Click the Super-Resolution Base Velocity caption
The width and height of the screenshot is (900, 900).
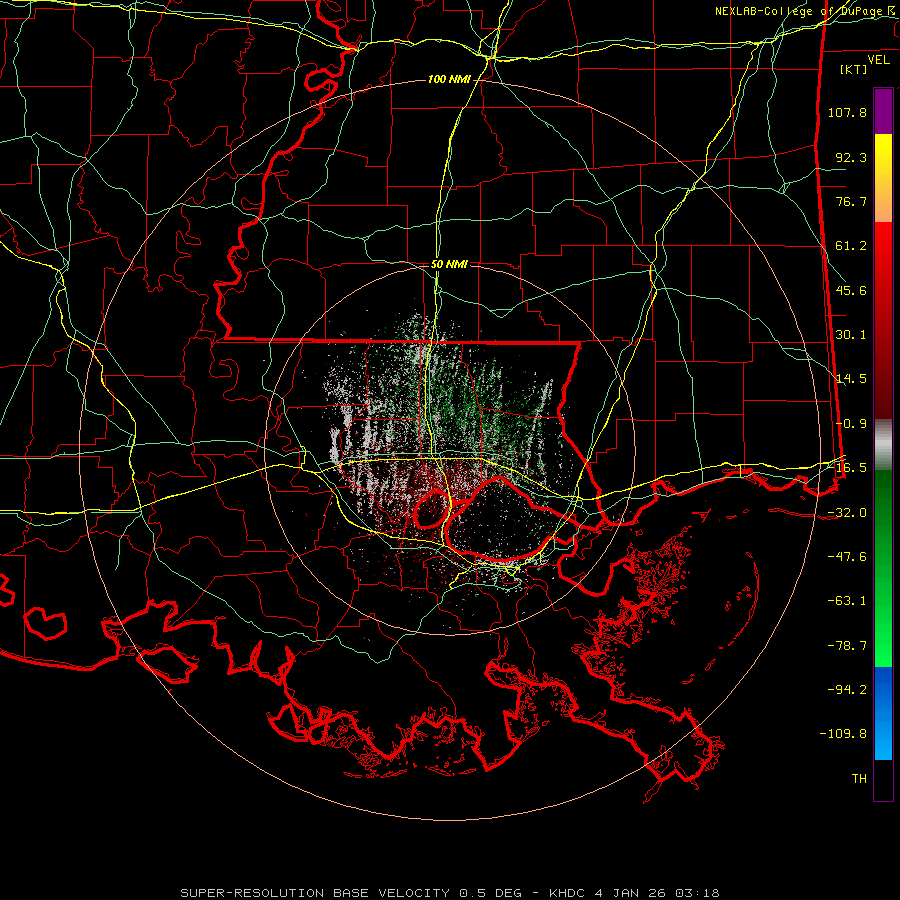point(449,893)
